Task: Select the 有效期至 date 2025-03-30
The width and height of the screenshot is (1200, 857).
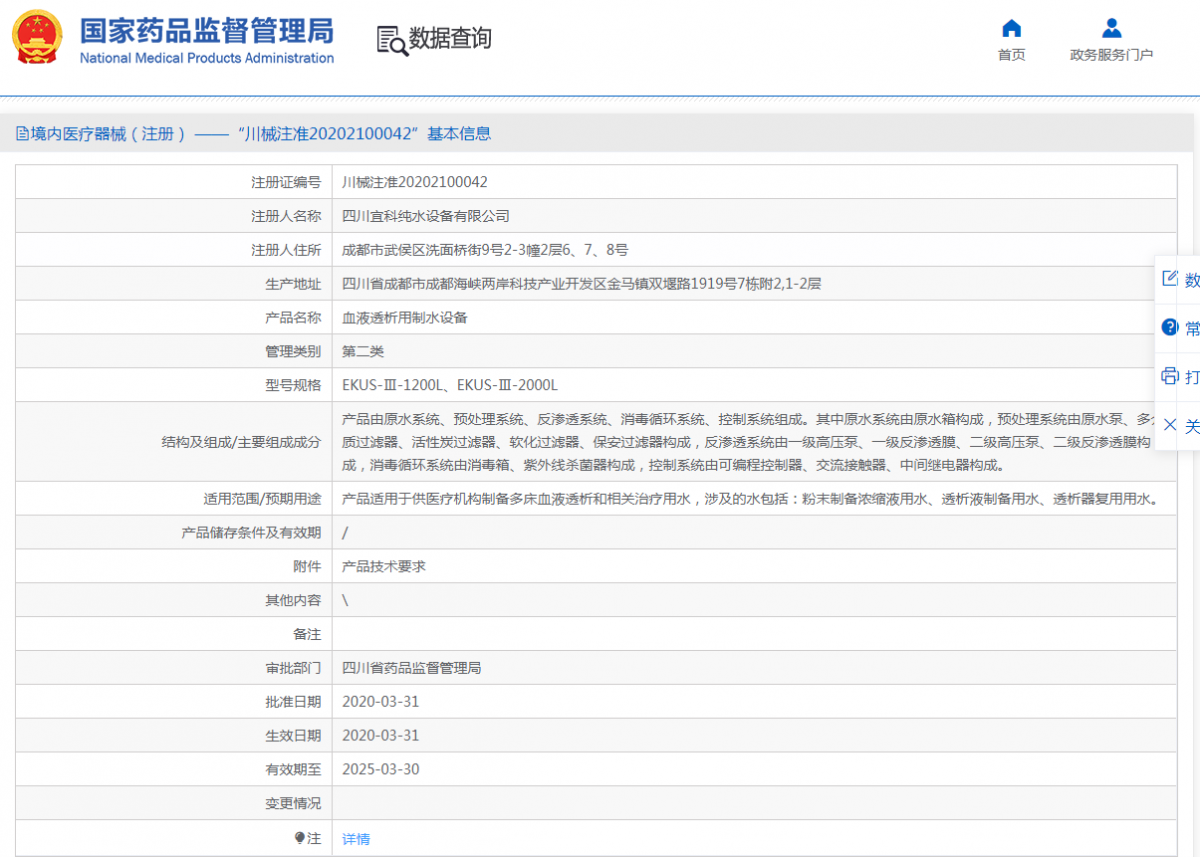Action: coord(378,769)
